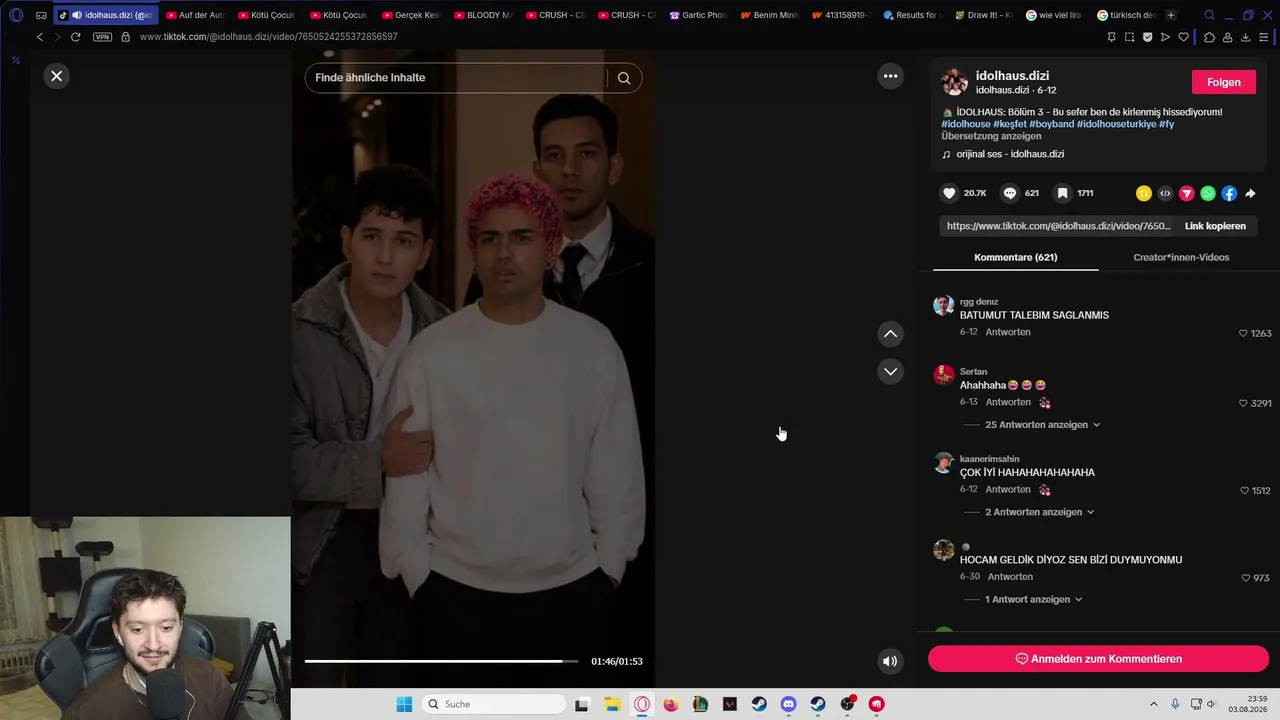This screenshot has height=720, width=1280.
Task: Open more share options arrow
Action: (1250, 193)
